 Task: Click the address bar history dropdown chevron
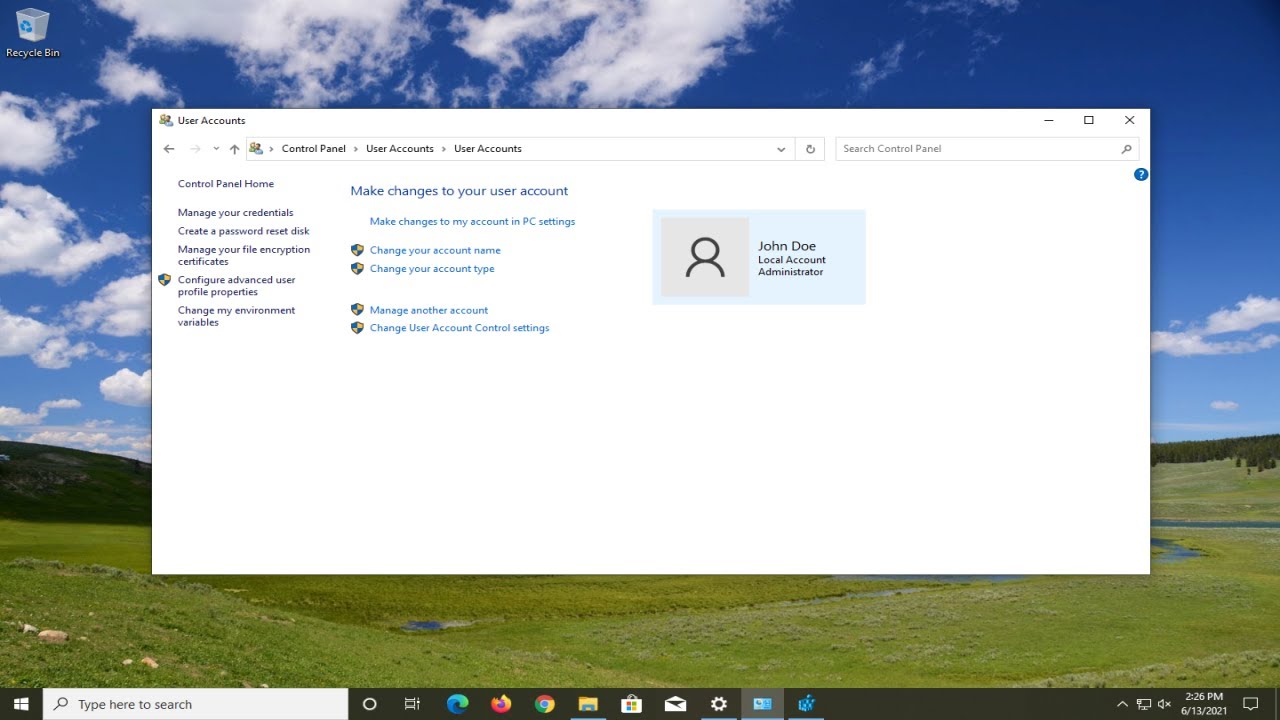(x=781, y=149)
